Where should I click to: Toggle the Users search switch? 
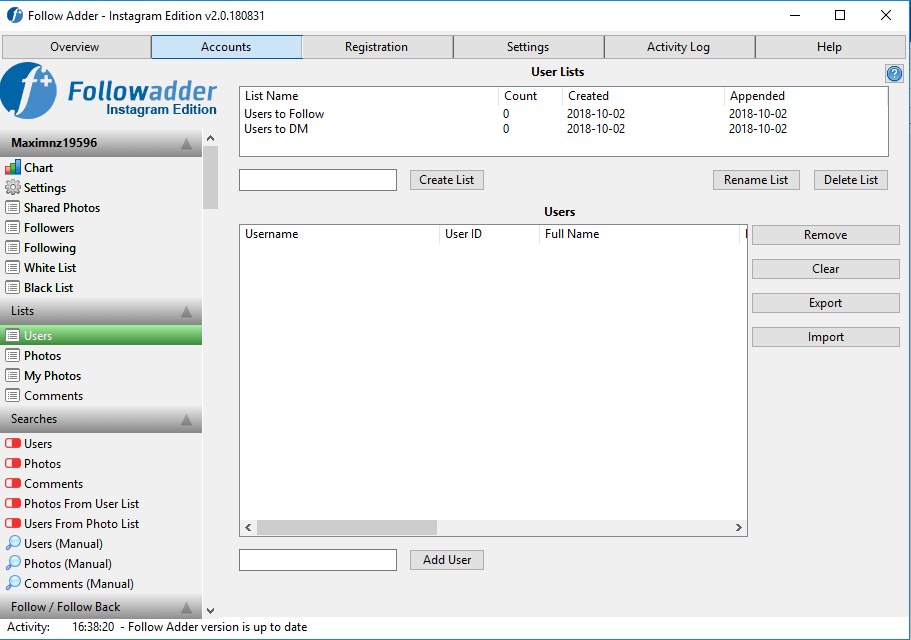point(13,444)
